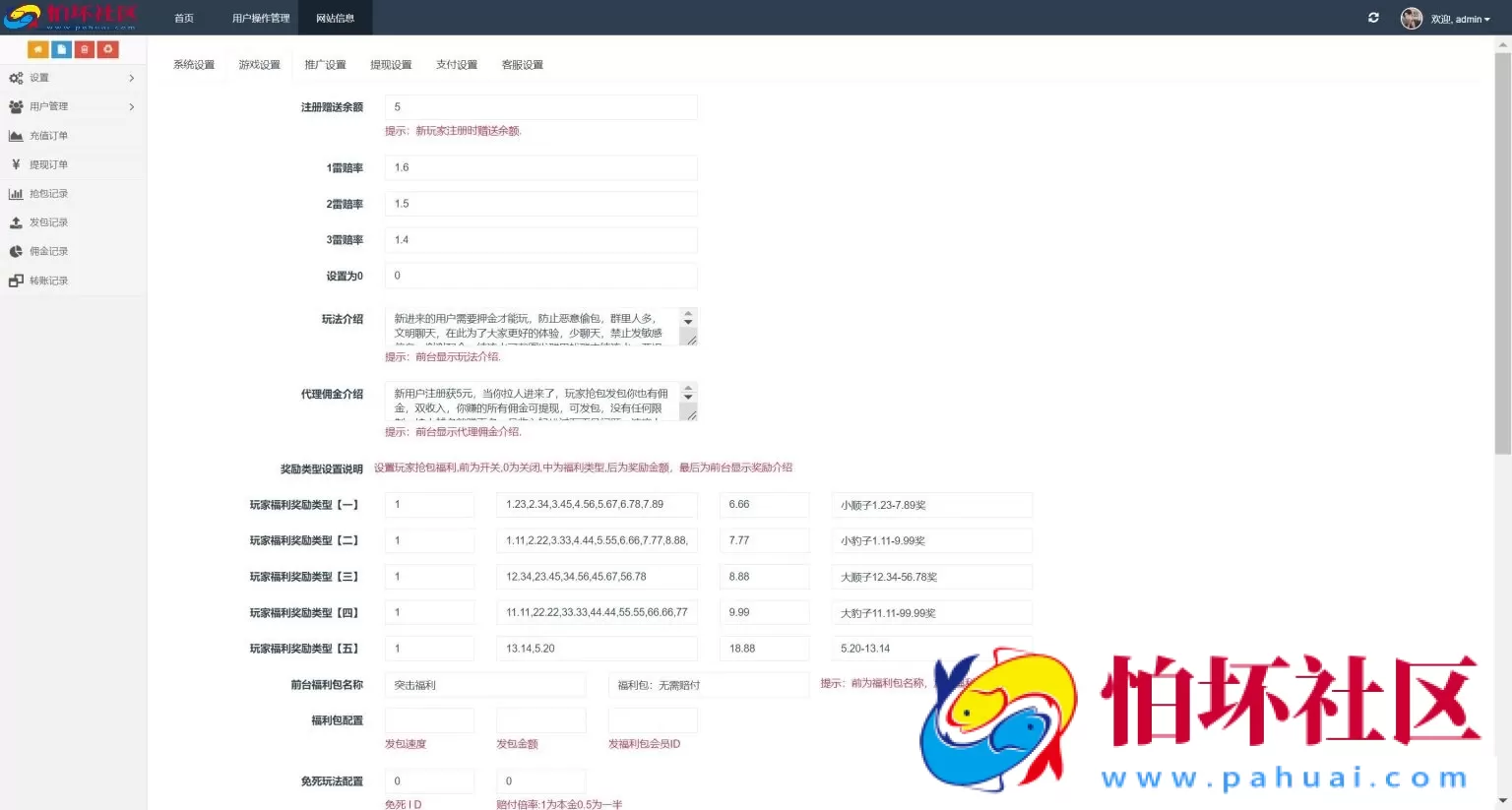
Task: Click the red trash shortcut icon
Action: [x=84, y=48]
